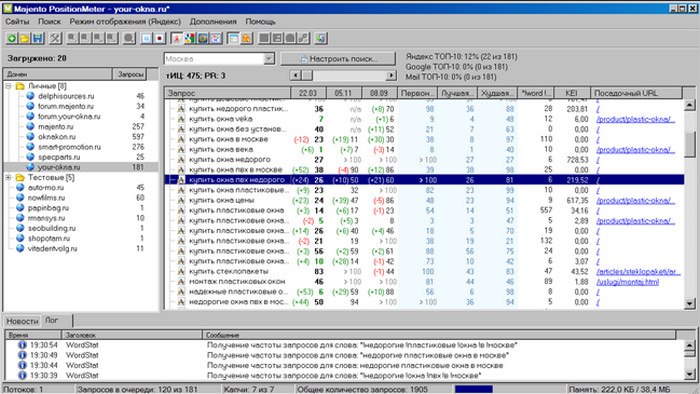
Task: Switch to Google mode toolbar icon
Action: 190,38
